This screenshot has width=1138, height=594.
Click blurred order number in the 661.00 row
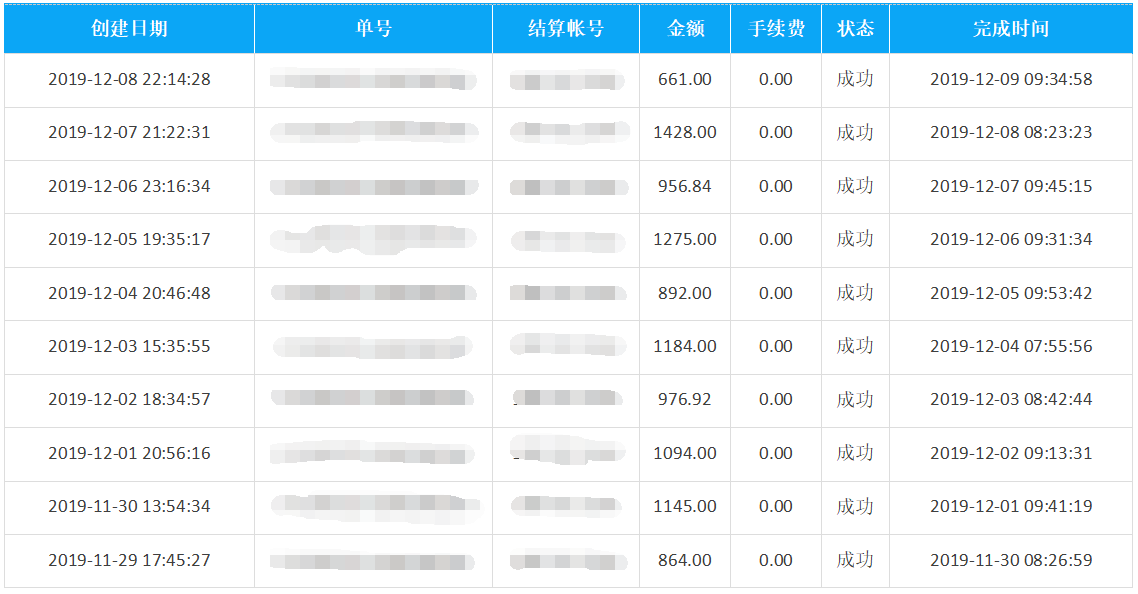coord(373,79)
